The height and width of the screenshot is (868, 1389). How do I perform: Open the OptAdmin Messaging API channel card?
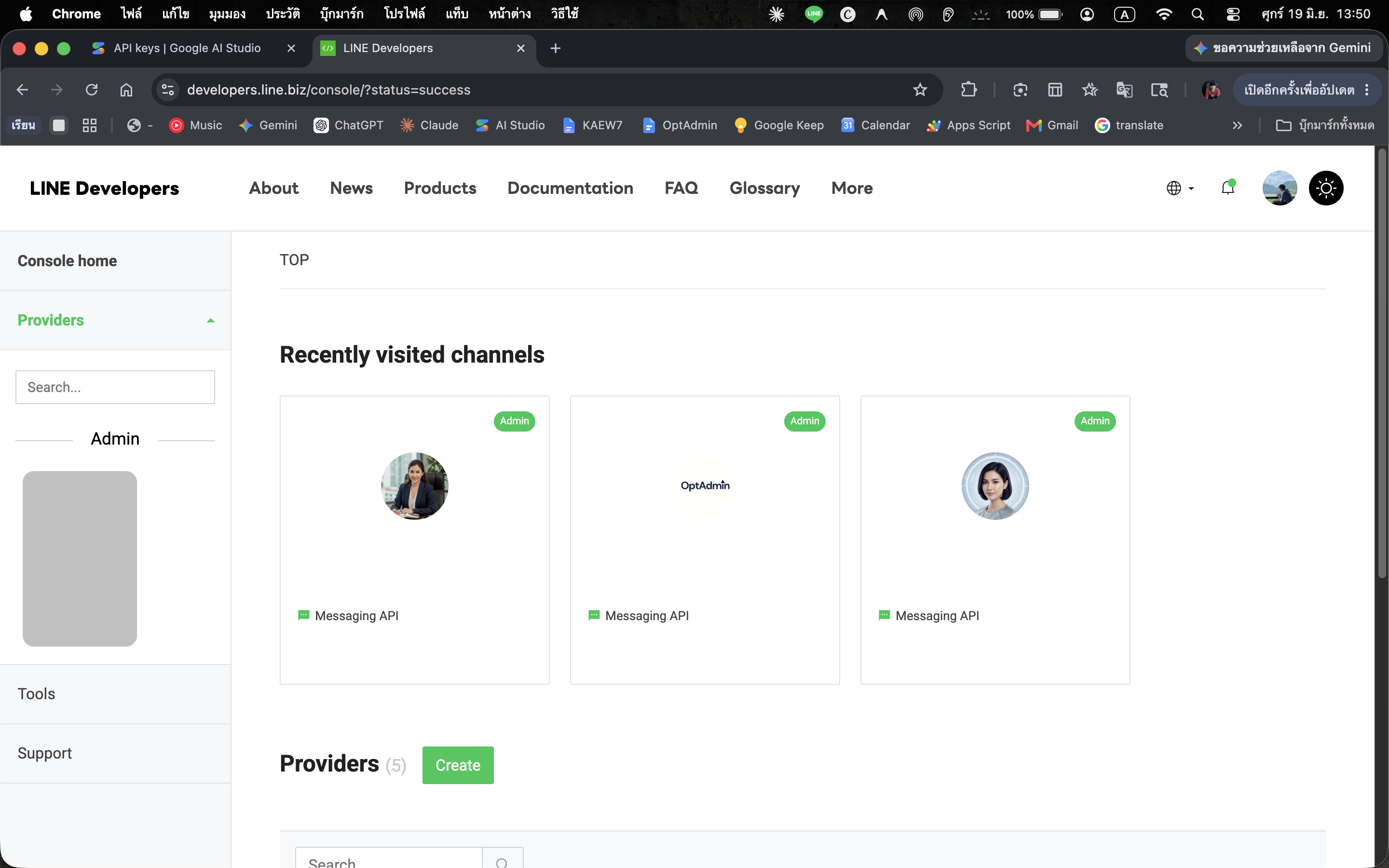point(705,540)
